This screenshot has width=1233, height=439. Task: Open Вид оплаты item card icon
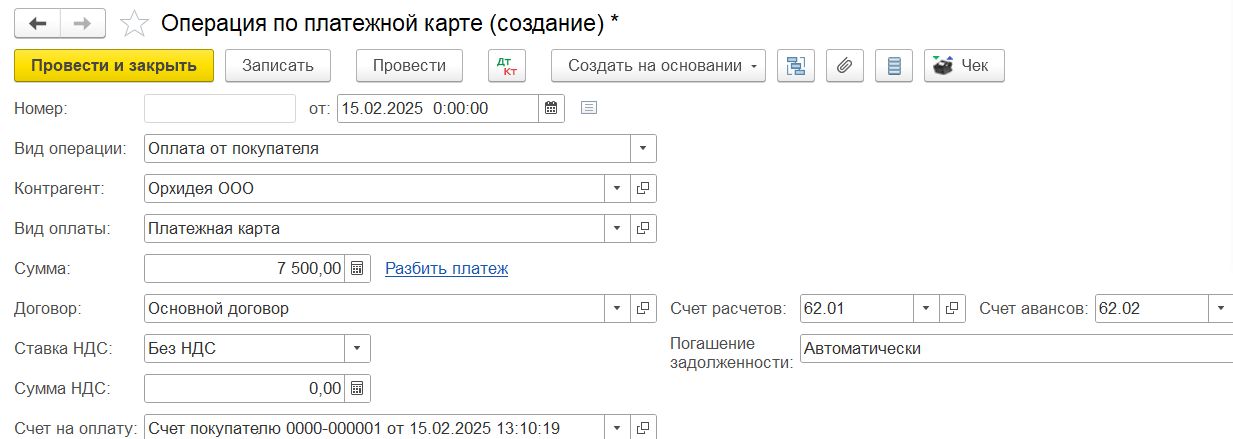[644, 228]
